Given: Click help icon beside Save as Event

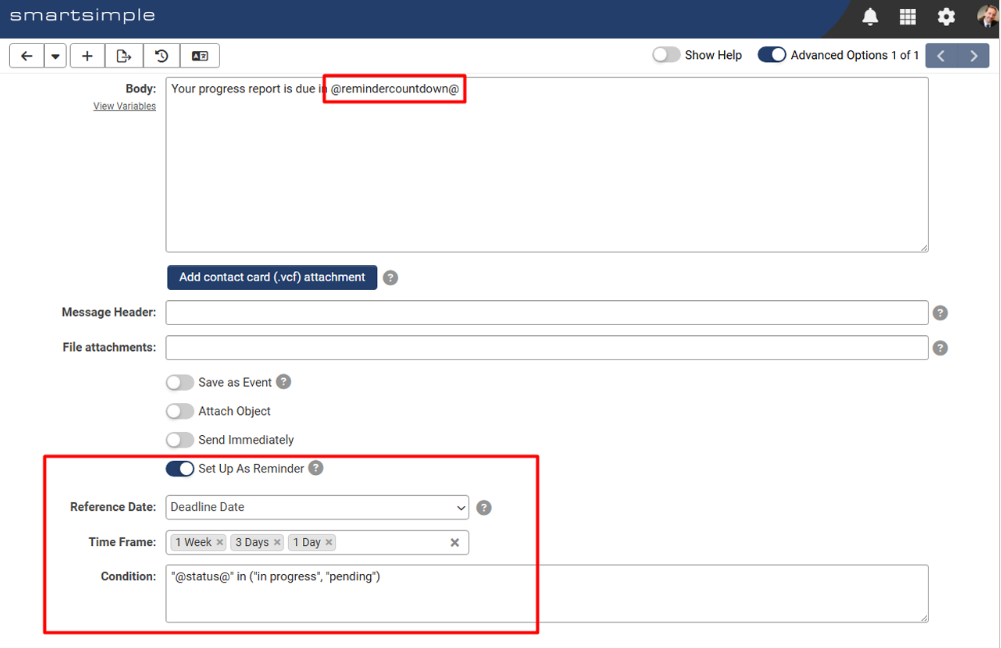Looking at the screenshot, I should (x=283, y=382).
